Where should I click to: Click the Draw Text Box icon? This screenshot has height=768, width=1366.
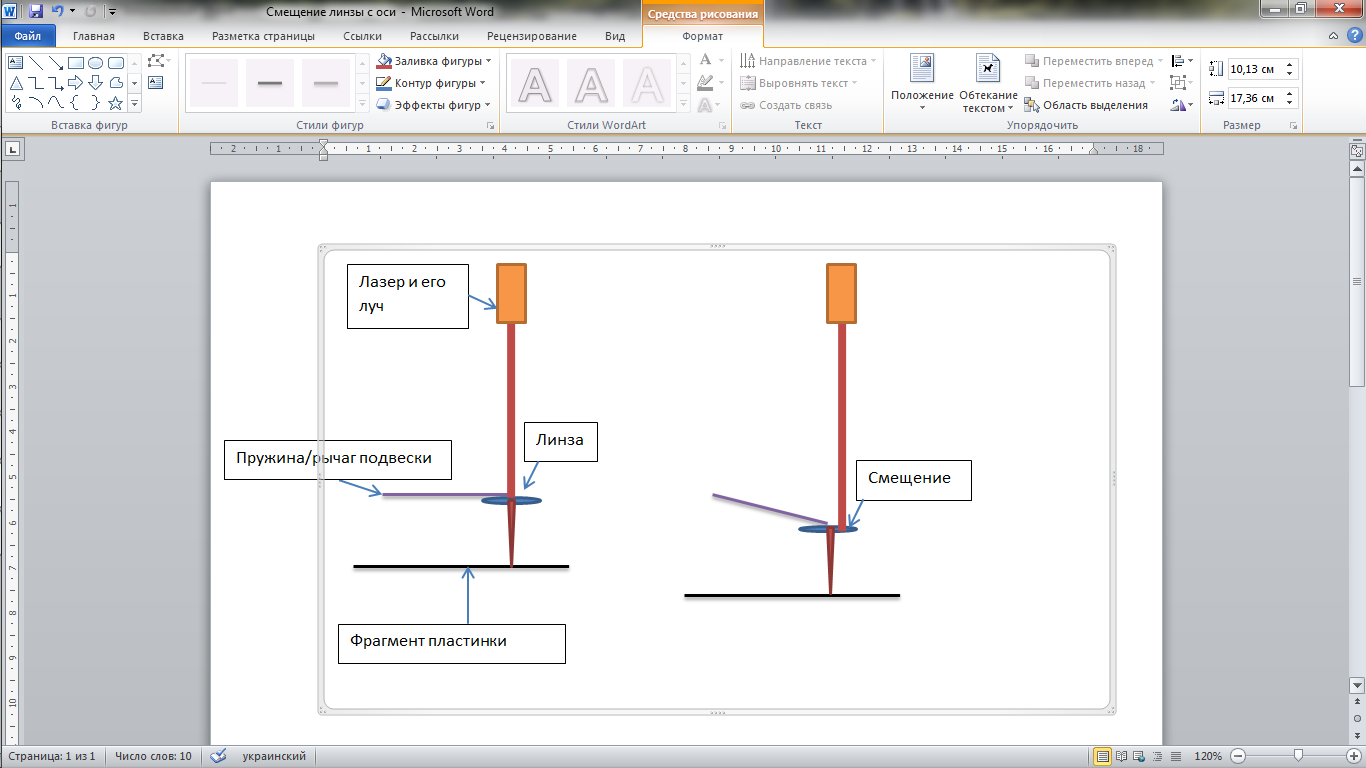[156, 82]
